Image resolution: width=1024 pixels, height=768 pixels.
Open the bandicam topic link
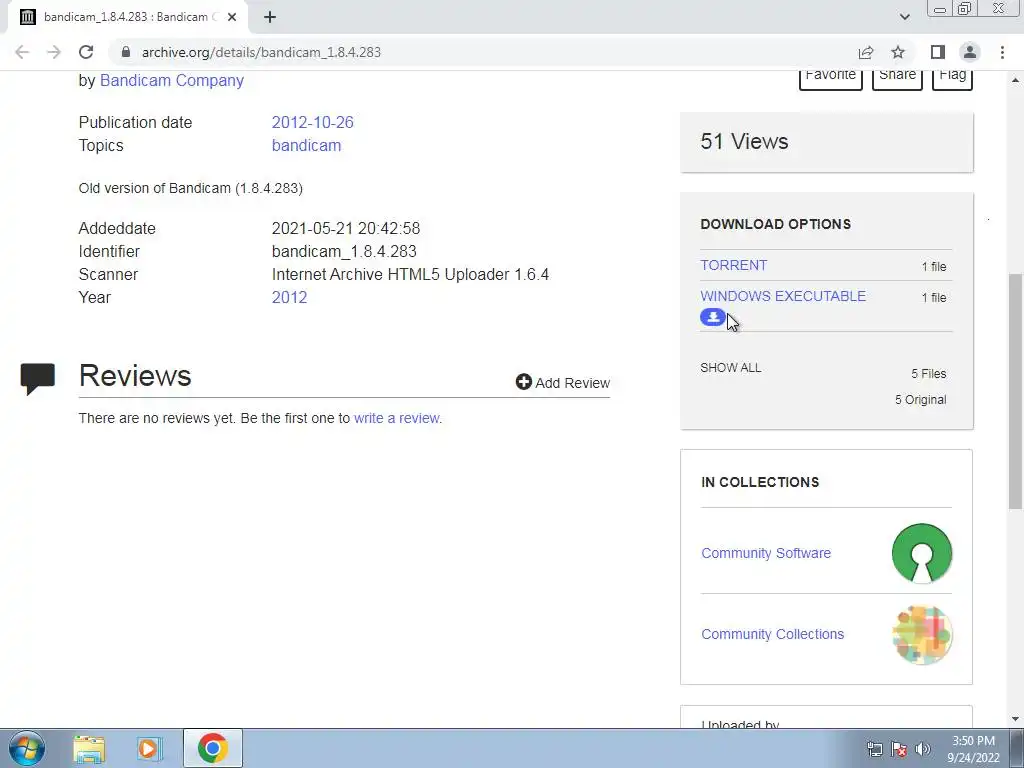[306, 145]
